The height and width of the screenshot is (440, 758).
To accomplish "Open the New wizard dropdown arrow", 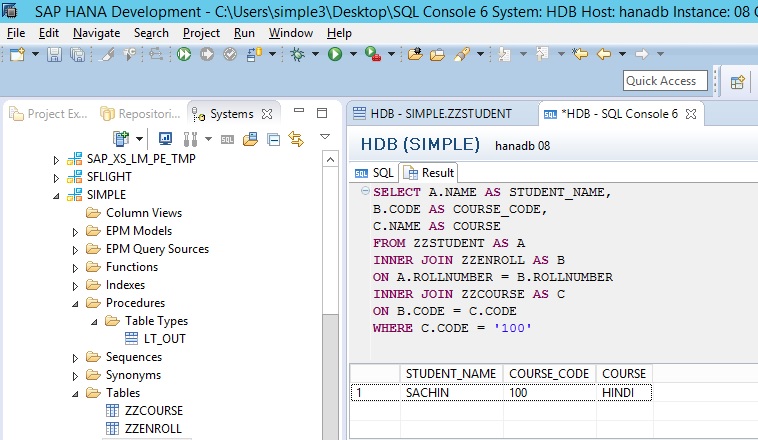I will pos(35,54).
